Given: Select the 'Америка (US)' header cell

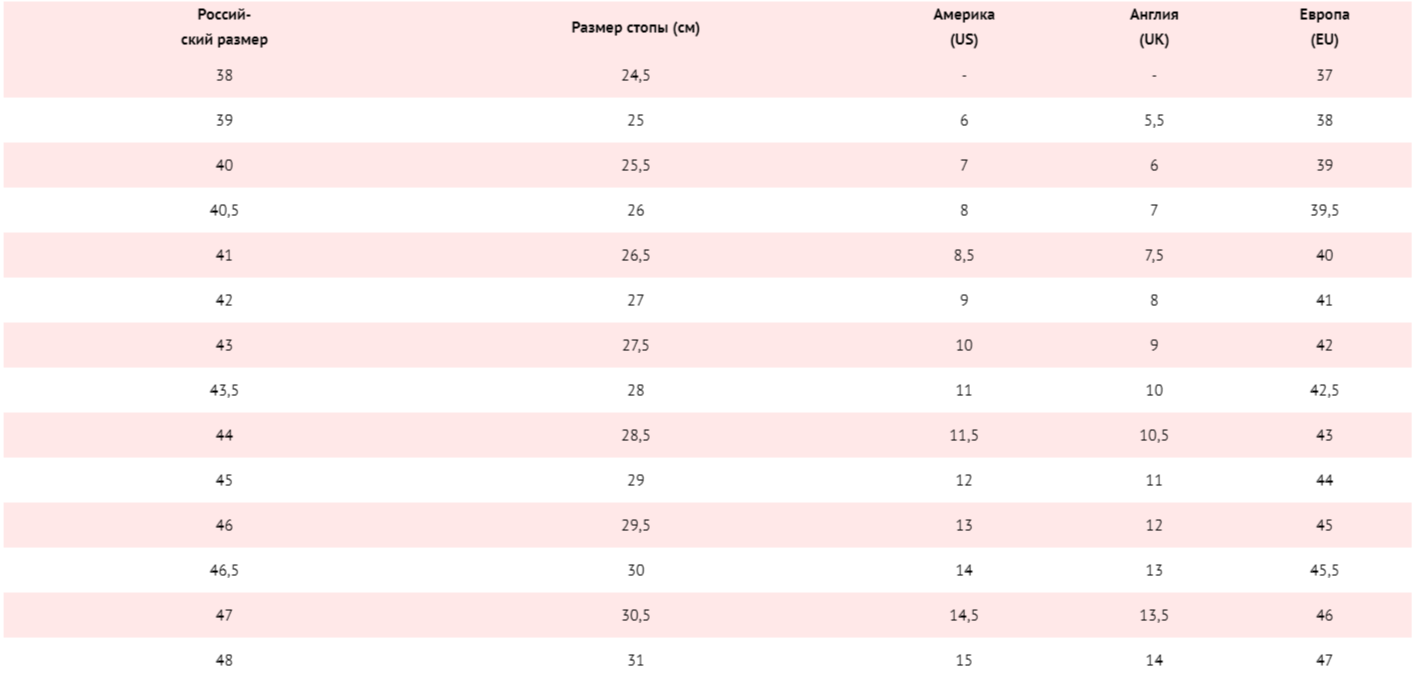Looking at the screenshot, I should pyautogui.click(x=964, y=28).
